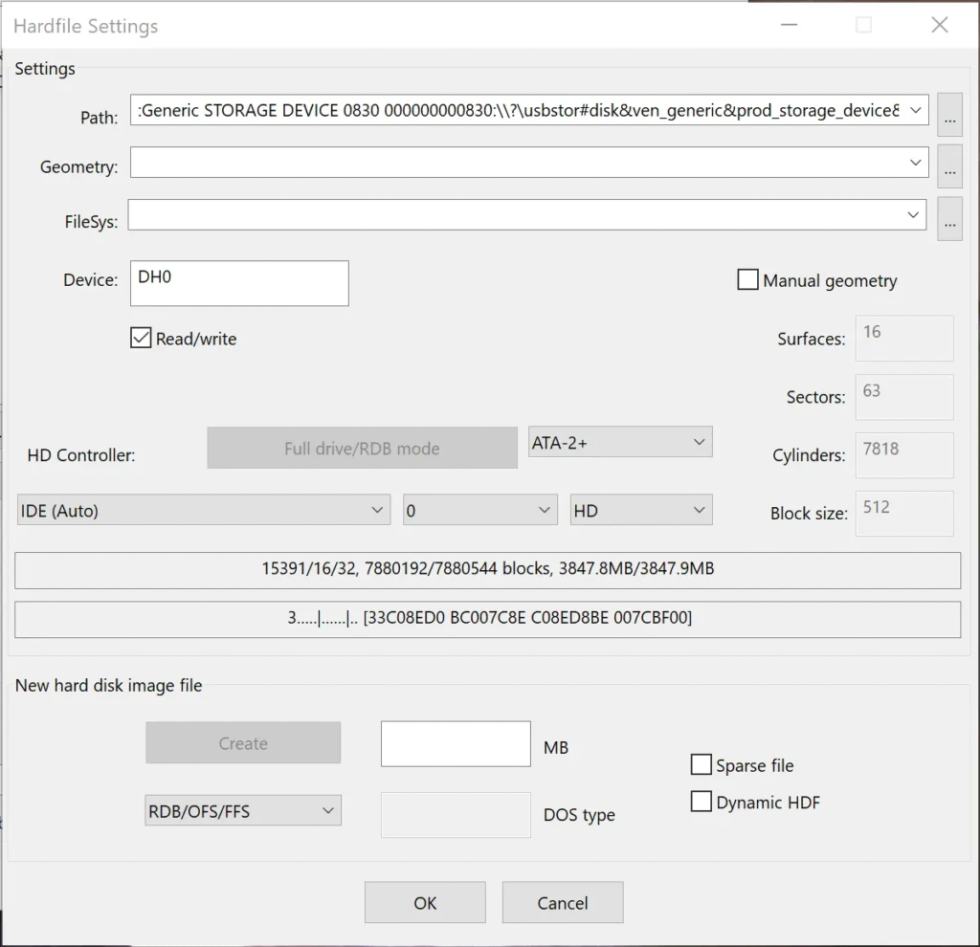Enable the Dynamic HDF checkbox
980x947 pixels.
tap(701, 801)
